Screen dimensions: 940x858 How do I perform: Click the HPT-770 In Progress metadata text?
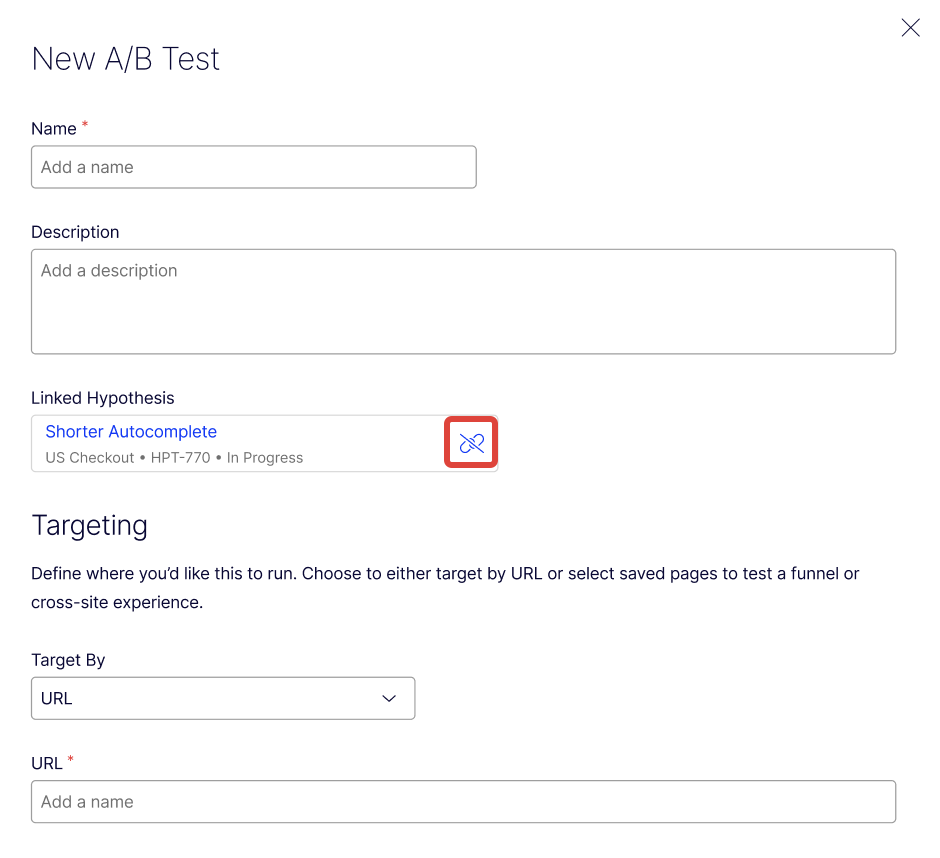coord(227,458)
